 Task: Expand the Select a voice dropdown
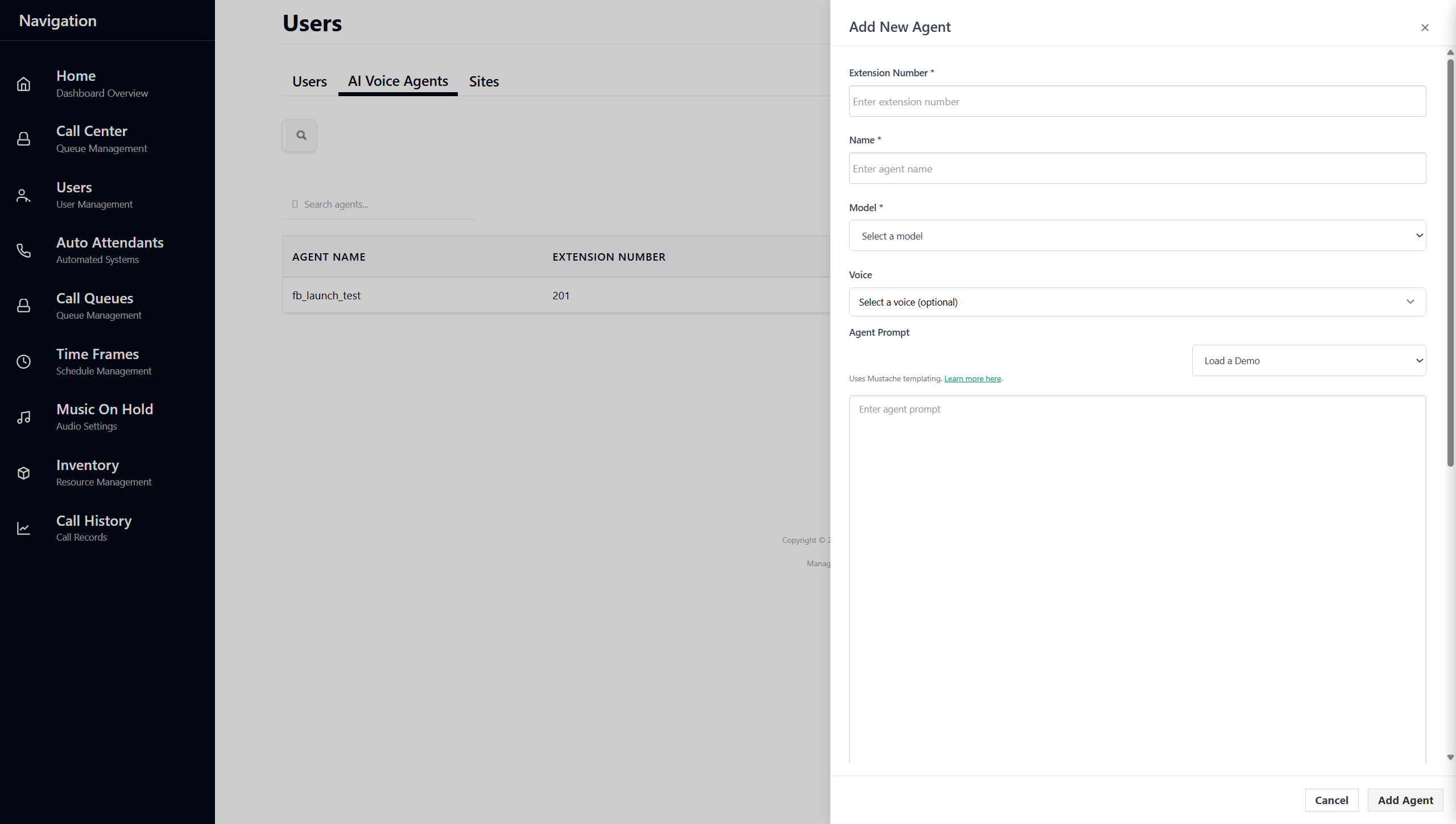1137,302
